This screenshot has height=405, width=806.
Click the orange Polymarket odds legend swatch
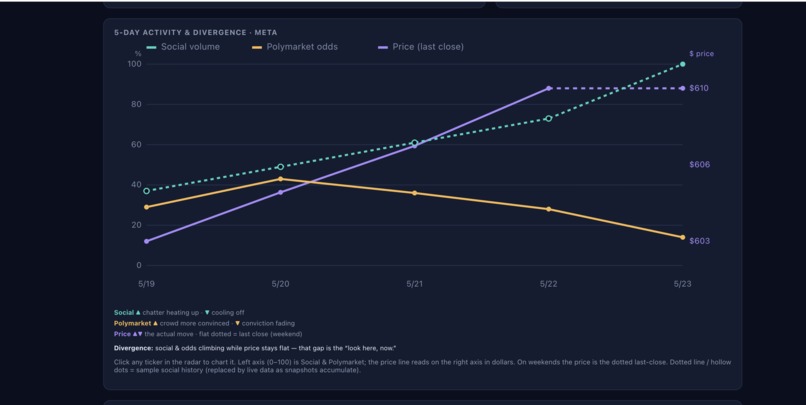coord(257,47)
